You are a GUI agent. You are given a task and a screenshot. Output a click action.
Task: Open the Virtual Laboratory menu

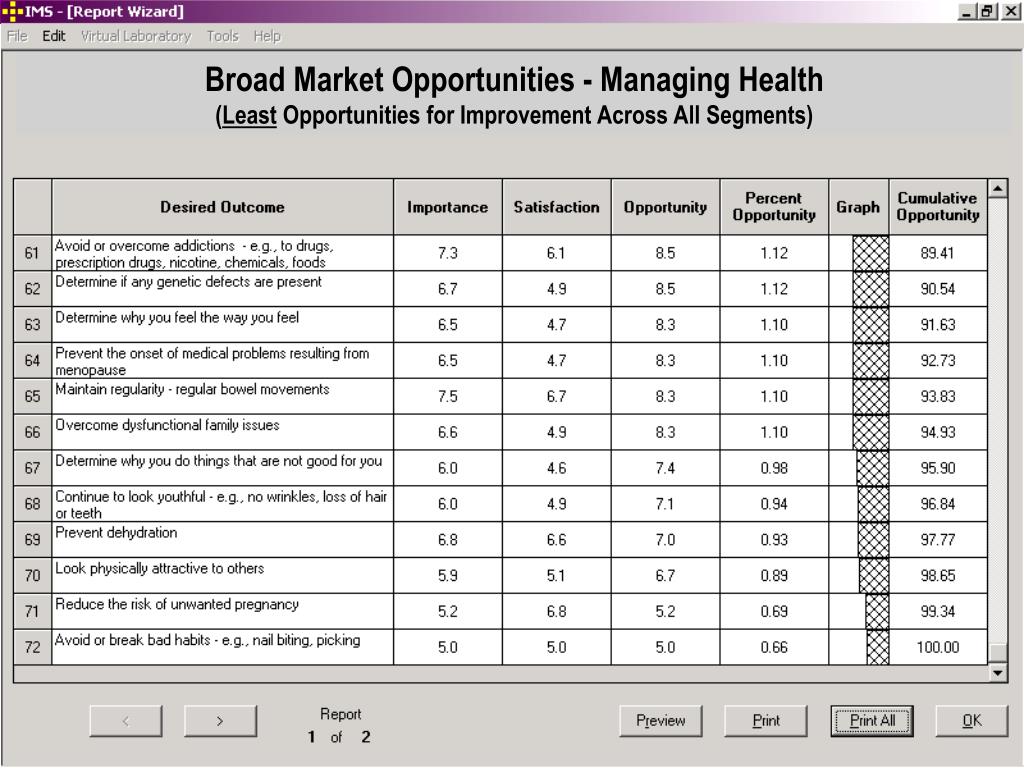click(x=136, y=36)
